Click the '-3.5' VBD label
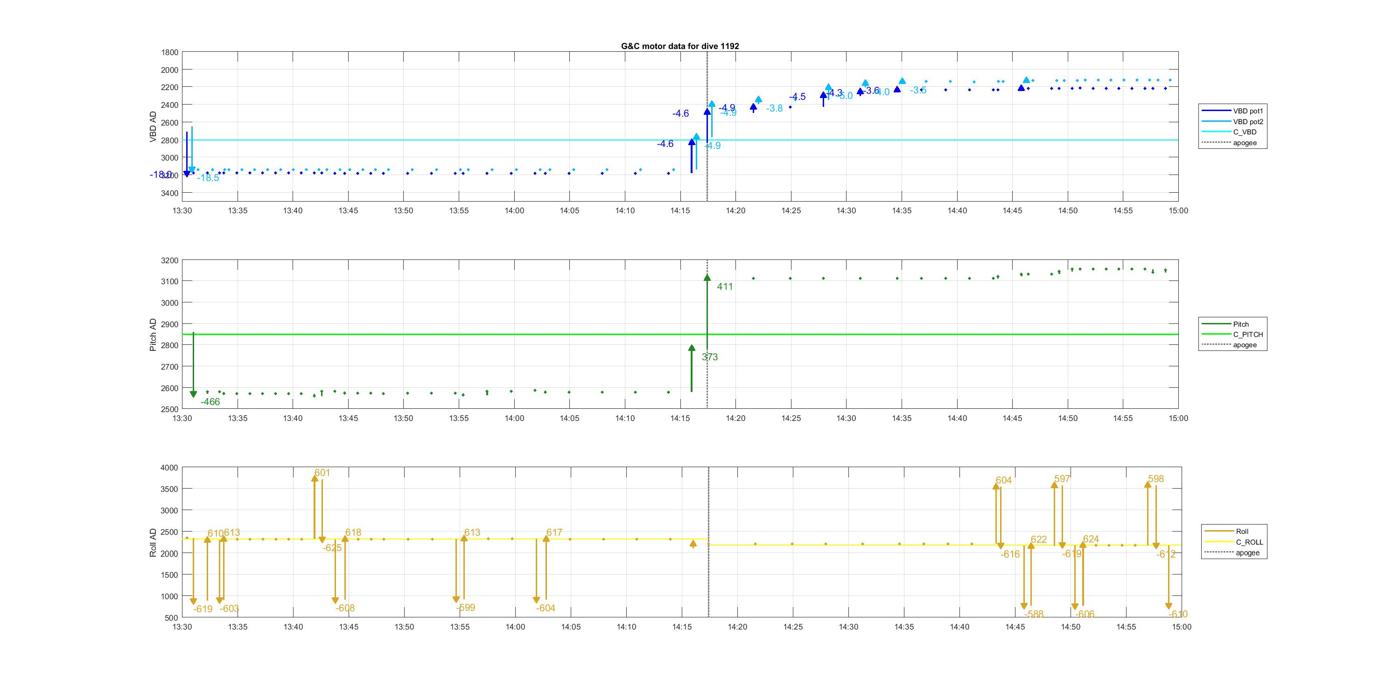1400x693 pixels. click(x=918, y=90)
